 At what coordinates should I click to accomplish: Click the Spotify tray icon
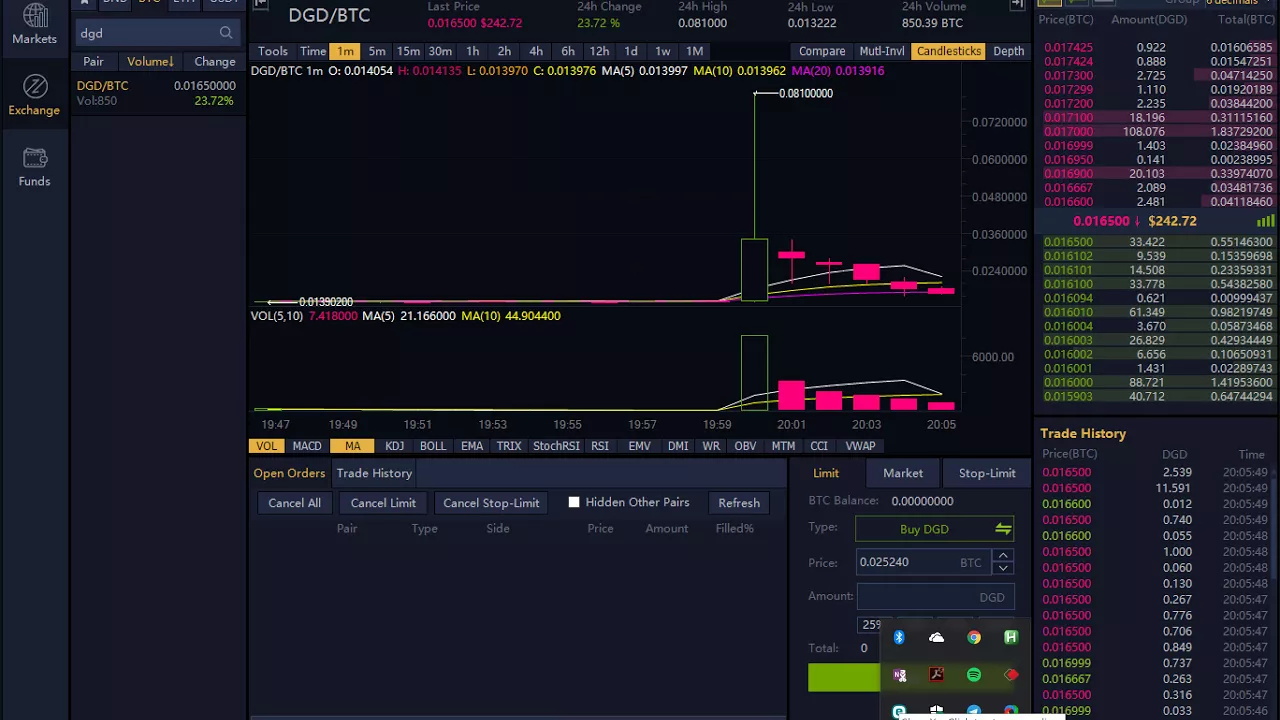pos(974,675)
